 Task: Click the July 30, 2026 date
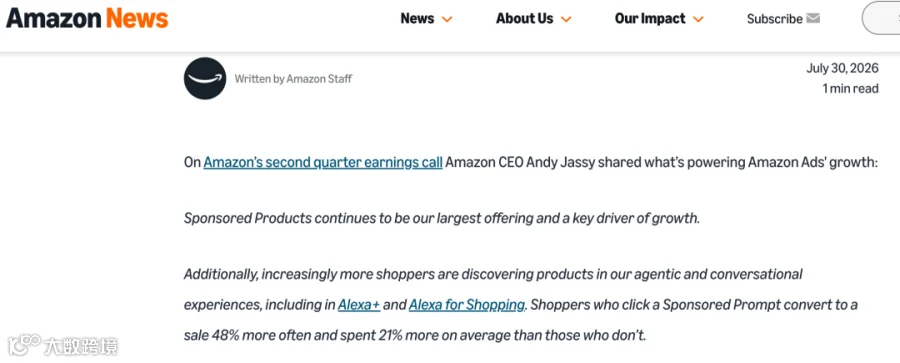[x=842, y=68]
